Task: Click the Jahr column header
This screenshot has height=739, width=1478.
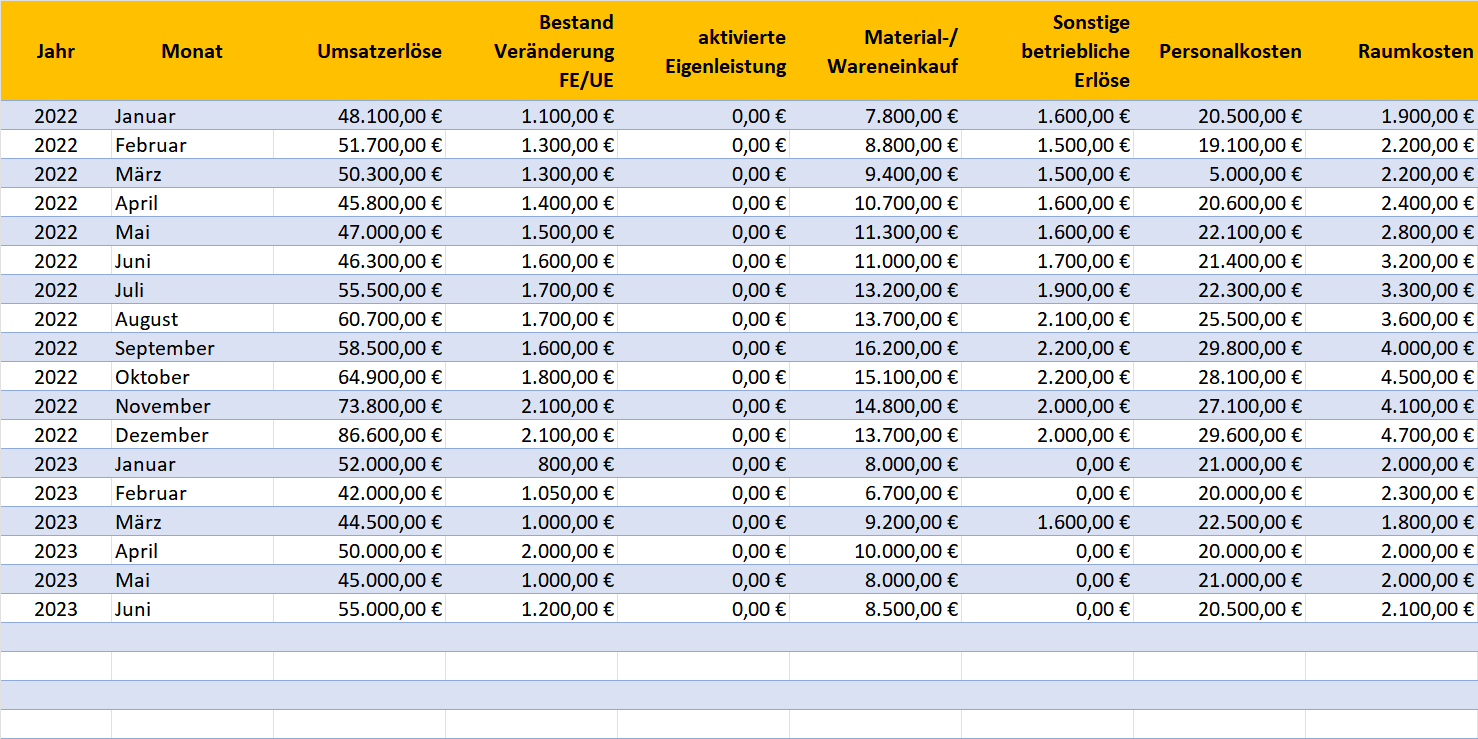Action: [x=56, y=51]
